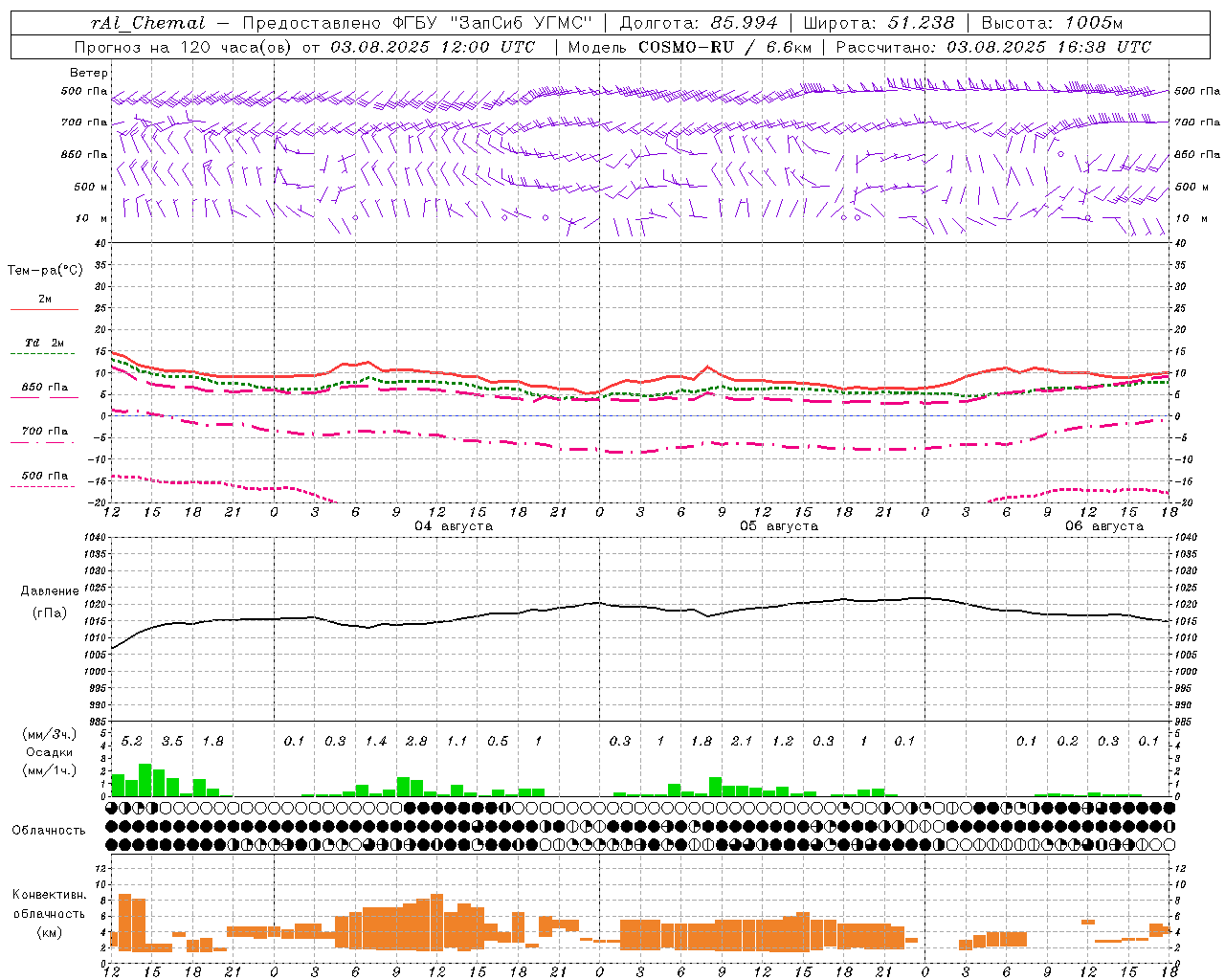Click the Давление pressure label
Viewport: 1225px width, 980px height.
click(50, 591)
